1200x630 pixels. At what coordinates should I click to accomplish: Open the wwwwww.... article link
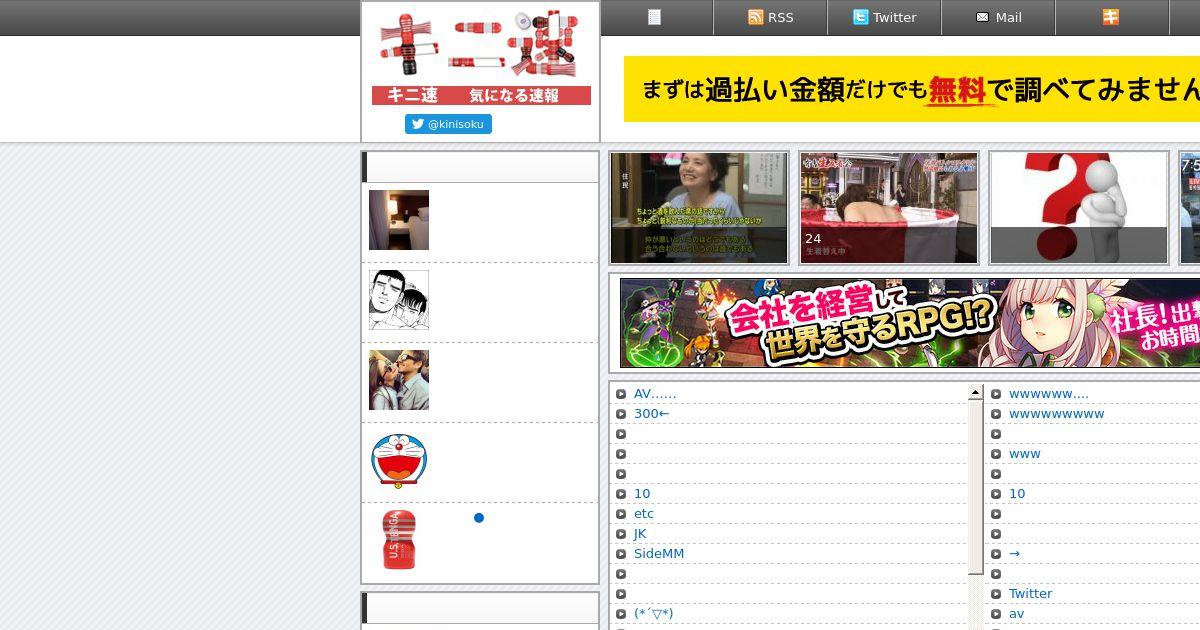[x=1049, y=394]
